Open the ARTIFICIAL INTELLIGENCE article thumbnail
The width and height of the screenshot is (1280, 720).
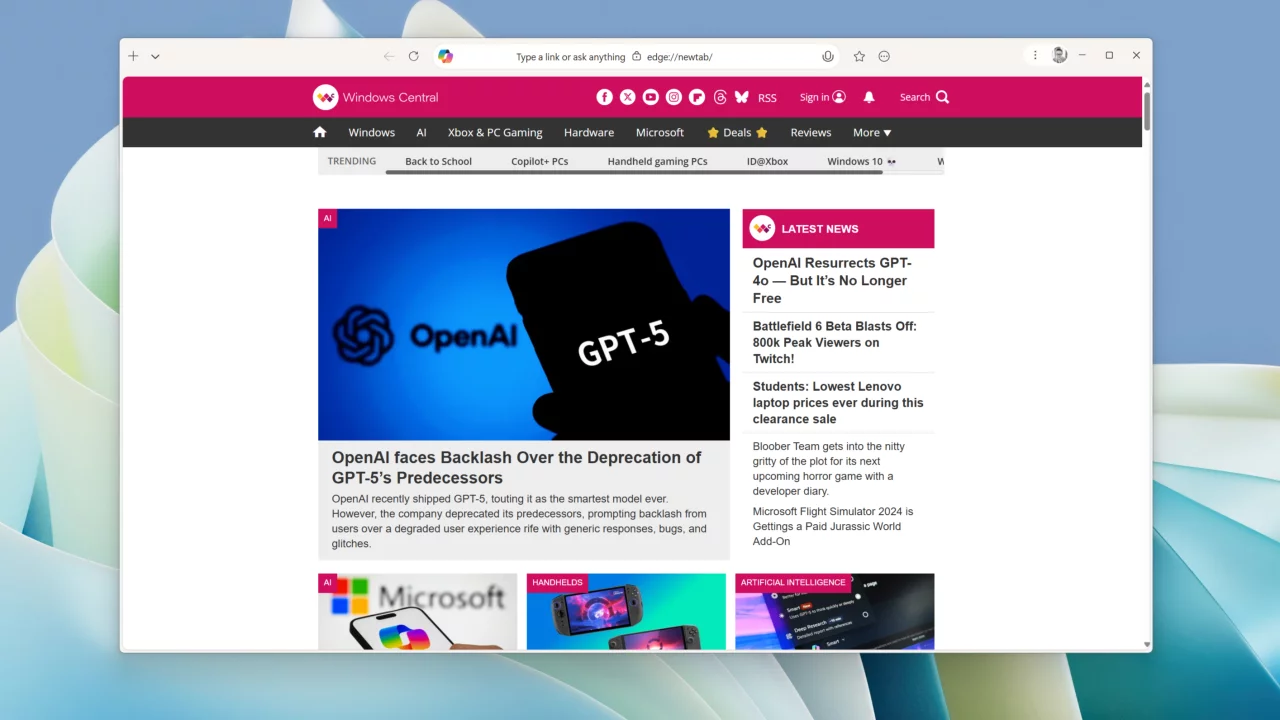coord(835,612)
